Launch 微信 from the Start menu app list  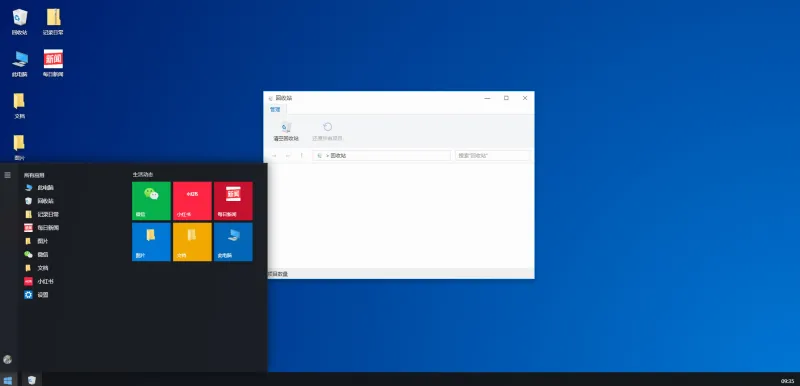[37, 254]
